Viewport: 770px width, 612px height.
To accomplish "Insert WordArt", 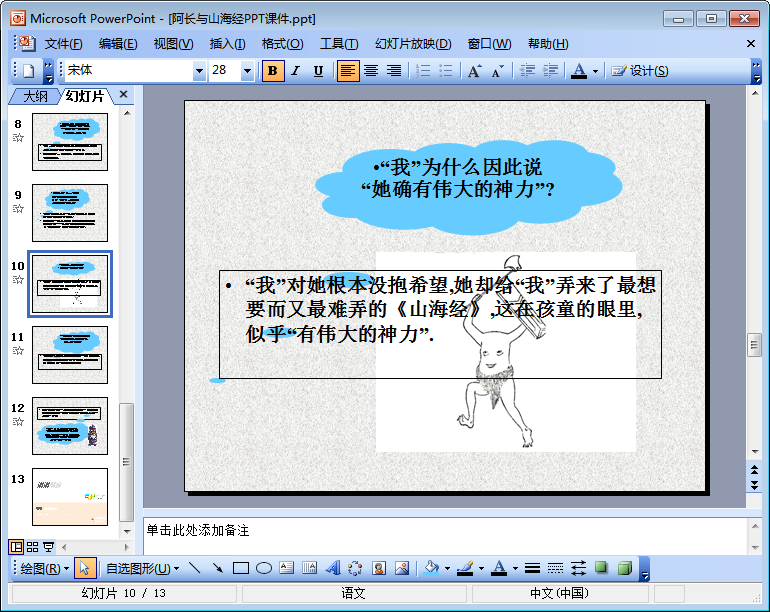I will coord(332,568).
